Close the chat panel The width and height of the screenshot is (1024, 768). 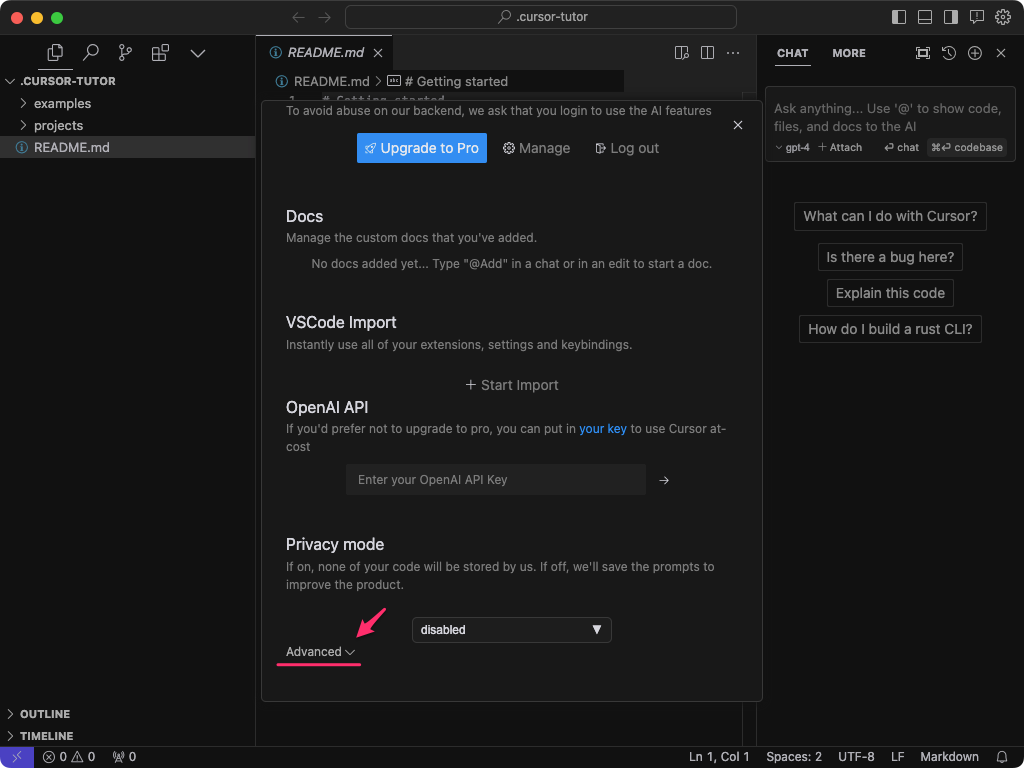coord(1001,54)
